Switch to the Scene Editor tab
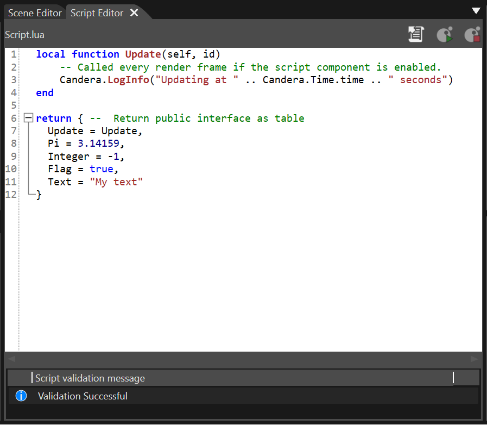Viewport: 487px width, 425px height. [35, 13]
